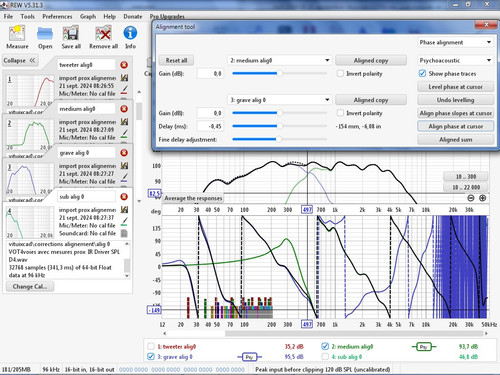Open the Preferences menu
500x375 pixels.
tap(57, 16)
